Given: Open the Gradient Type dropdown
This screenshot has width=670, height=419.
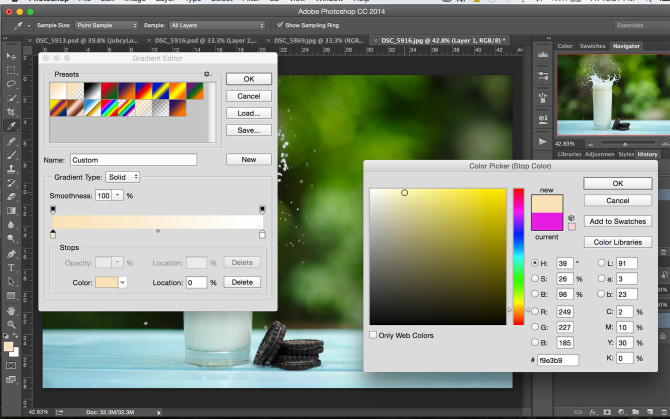Looking at the screenshot, I should coord(123,177).
